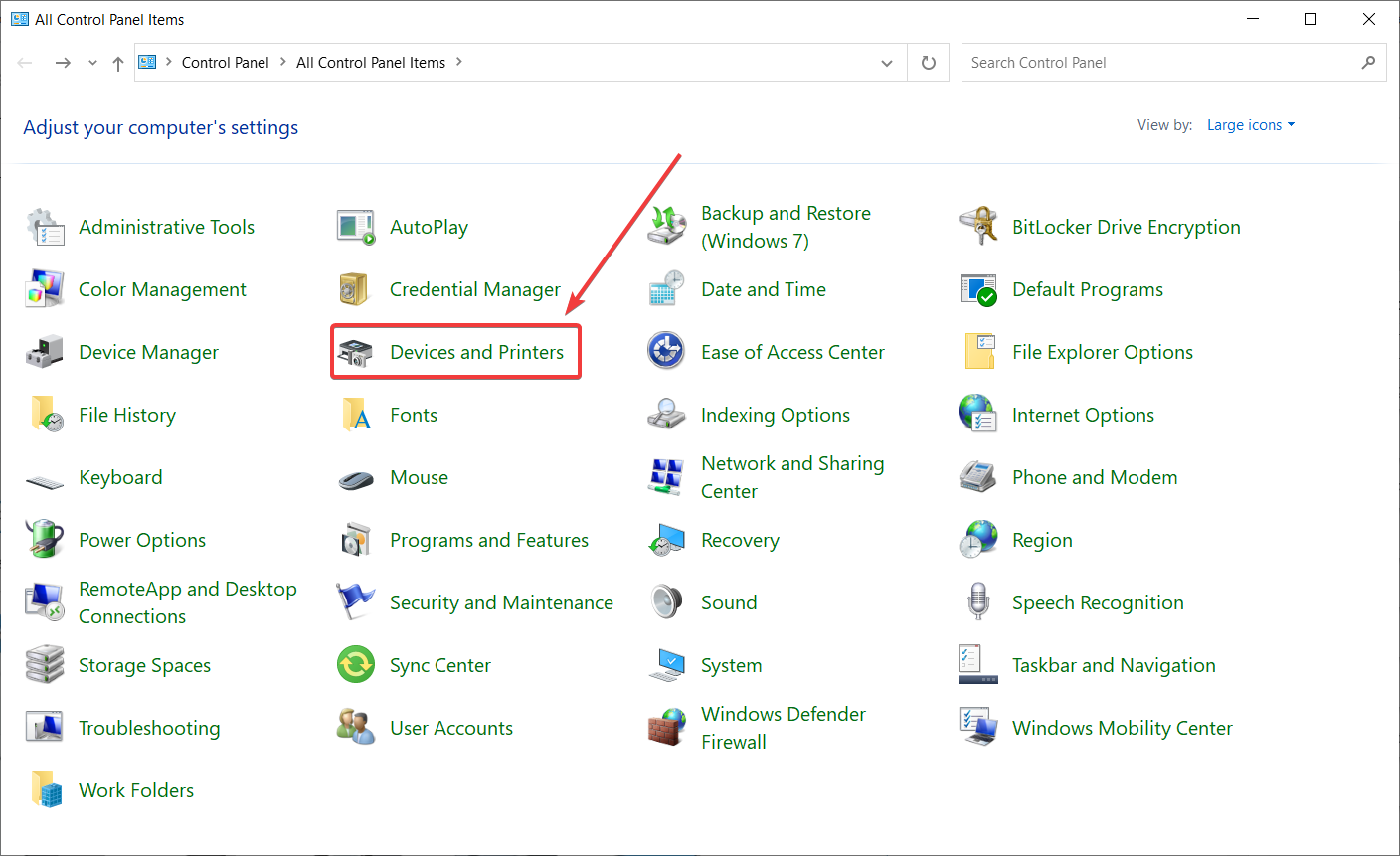1400x856 pixels.
Task: Click the Windows Mobility Center icon
Action: point(978,728)
